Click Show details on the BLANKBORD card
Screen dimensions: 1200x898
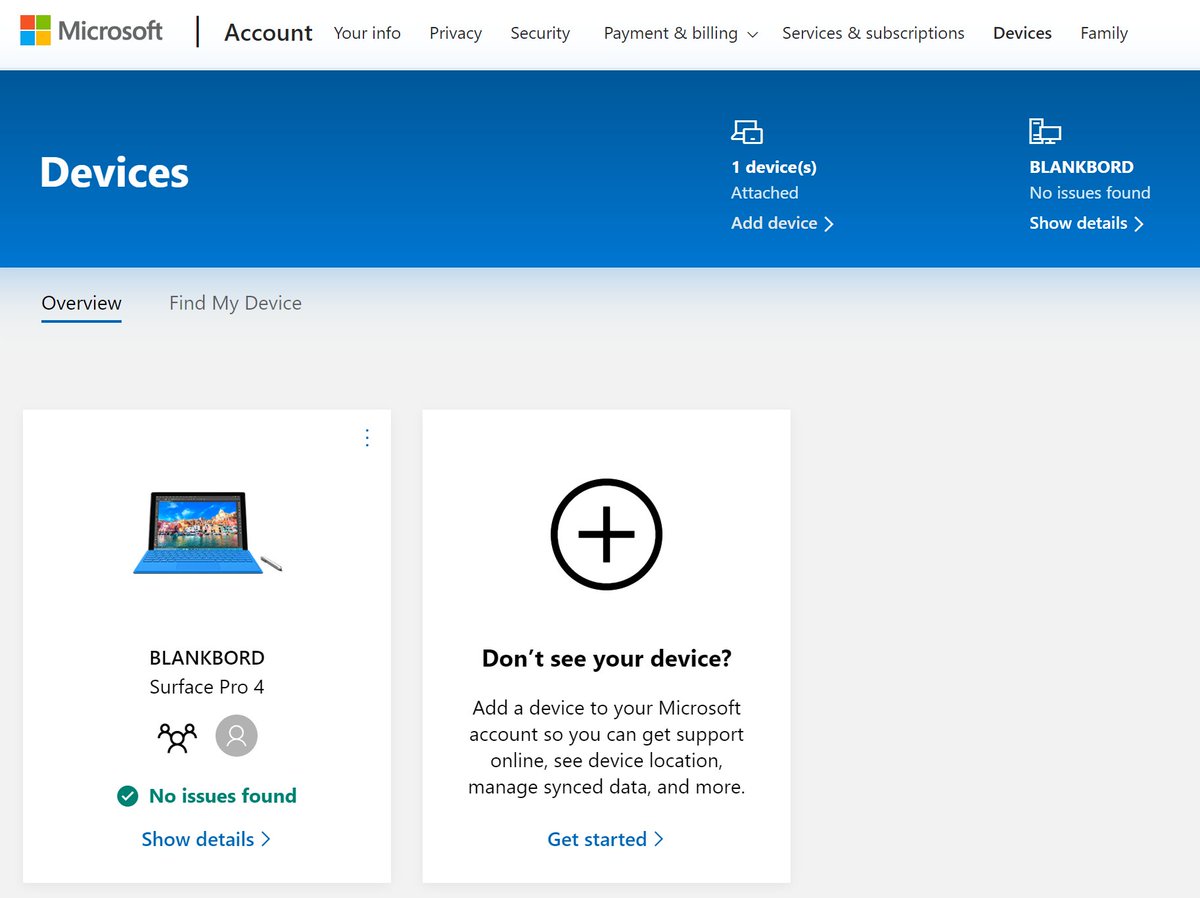point(206,839)
